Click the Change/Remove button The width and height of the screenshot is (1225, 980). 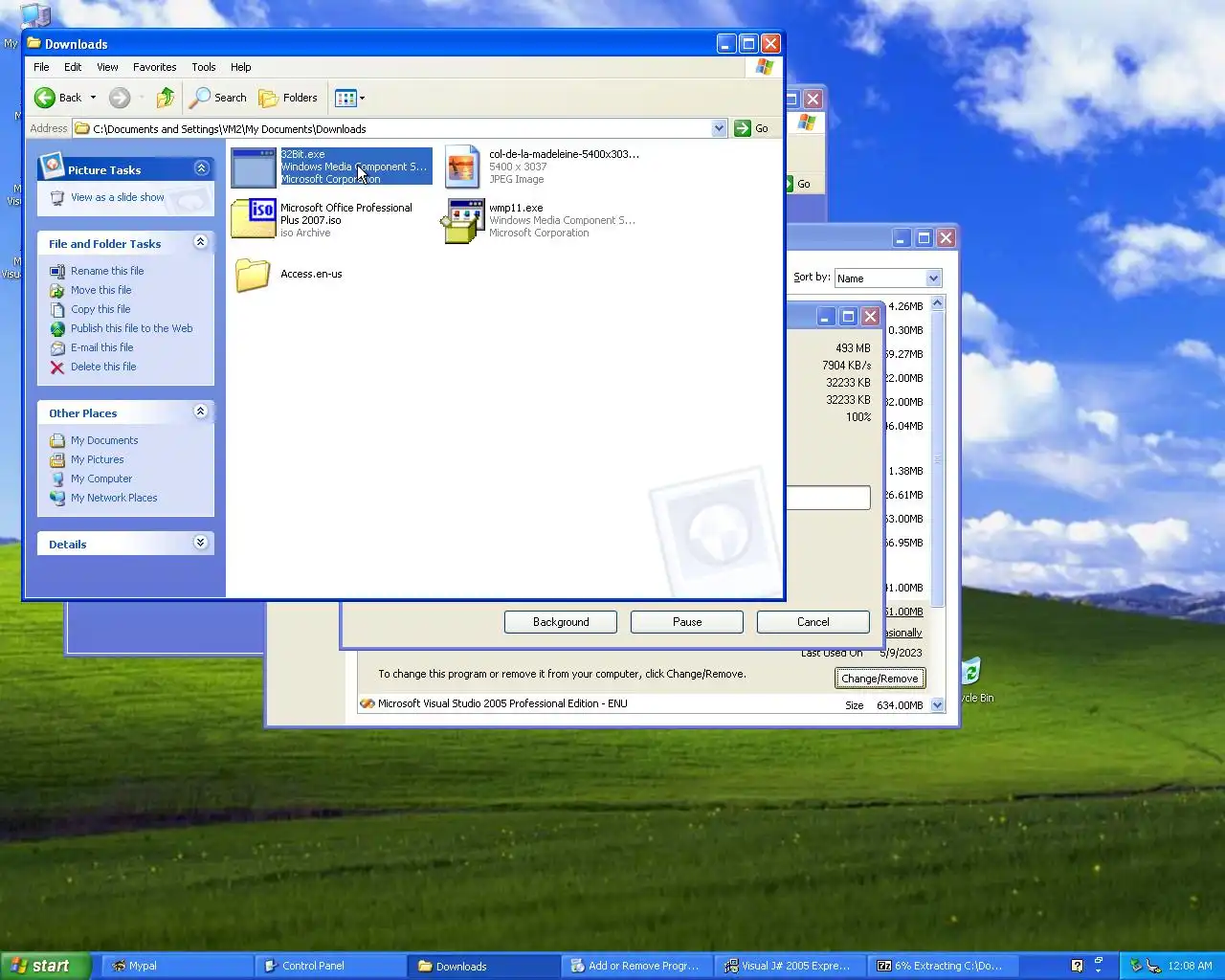pos(880,679)
